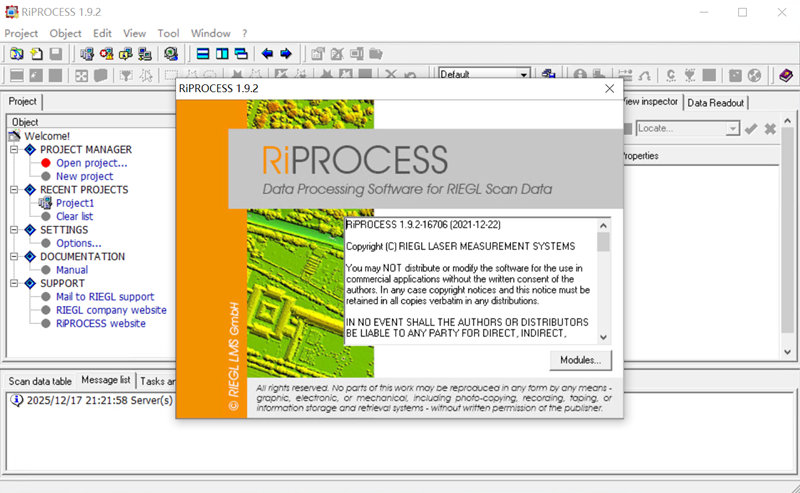Open the Options... settings link
The height and width of the screenshot is (493, 800).
tap(79, 243)
